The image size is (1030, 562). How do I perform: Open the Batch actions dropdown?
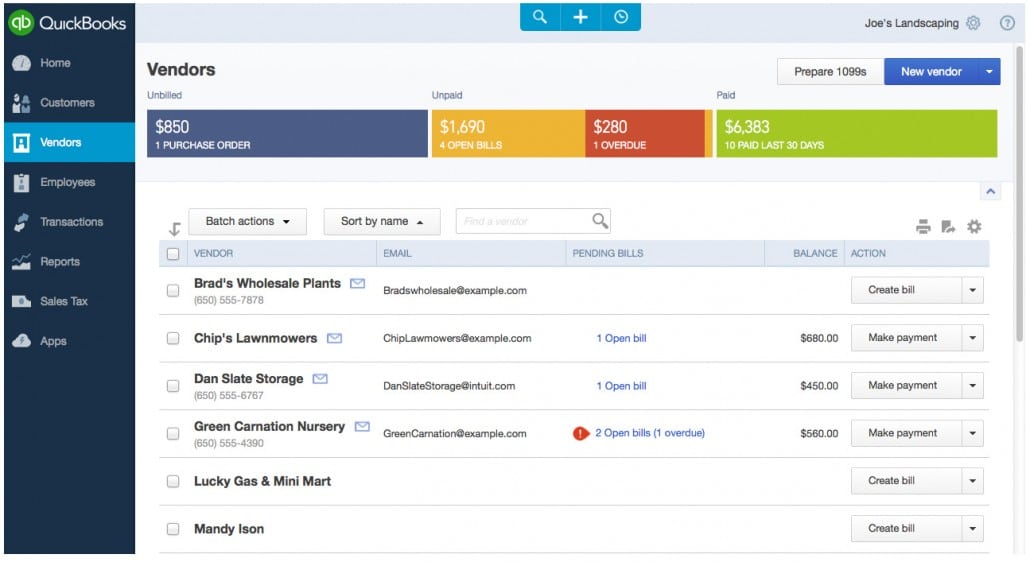click(248, 221)
